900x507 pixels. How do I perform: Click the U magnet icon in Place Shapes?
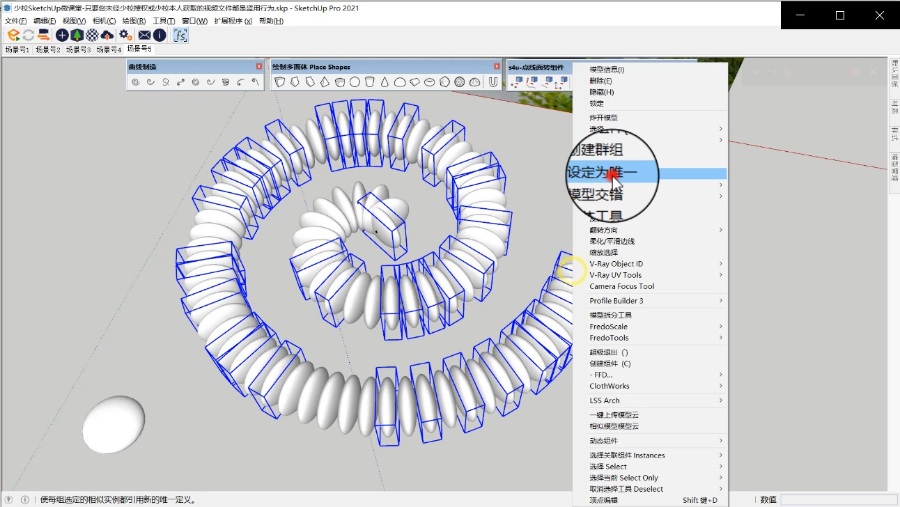point(492,82)
